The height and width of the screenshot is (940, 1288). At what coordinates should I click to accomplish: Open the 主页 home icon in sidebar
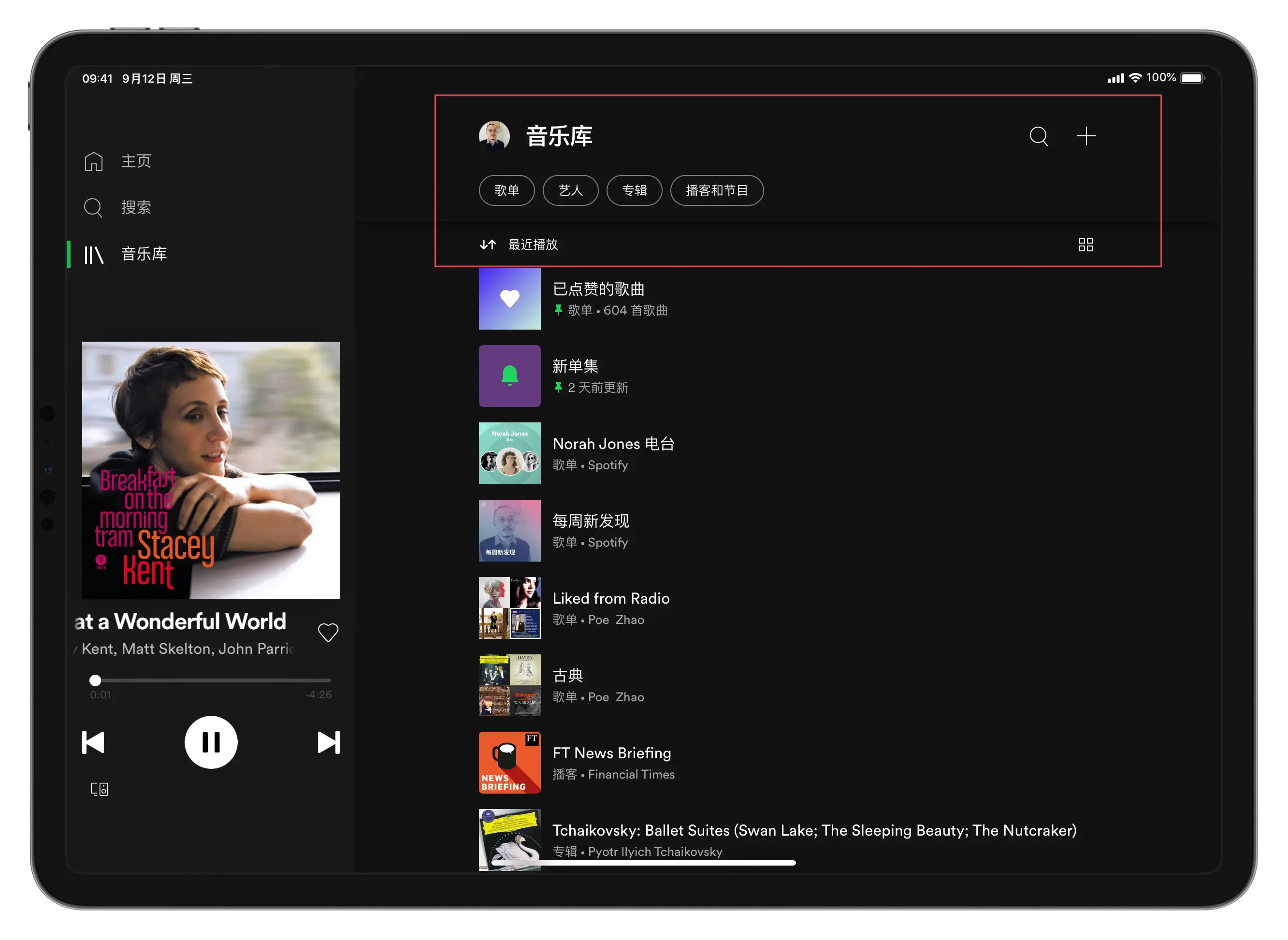[93, 161]
